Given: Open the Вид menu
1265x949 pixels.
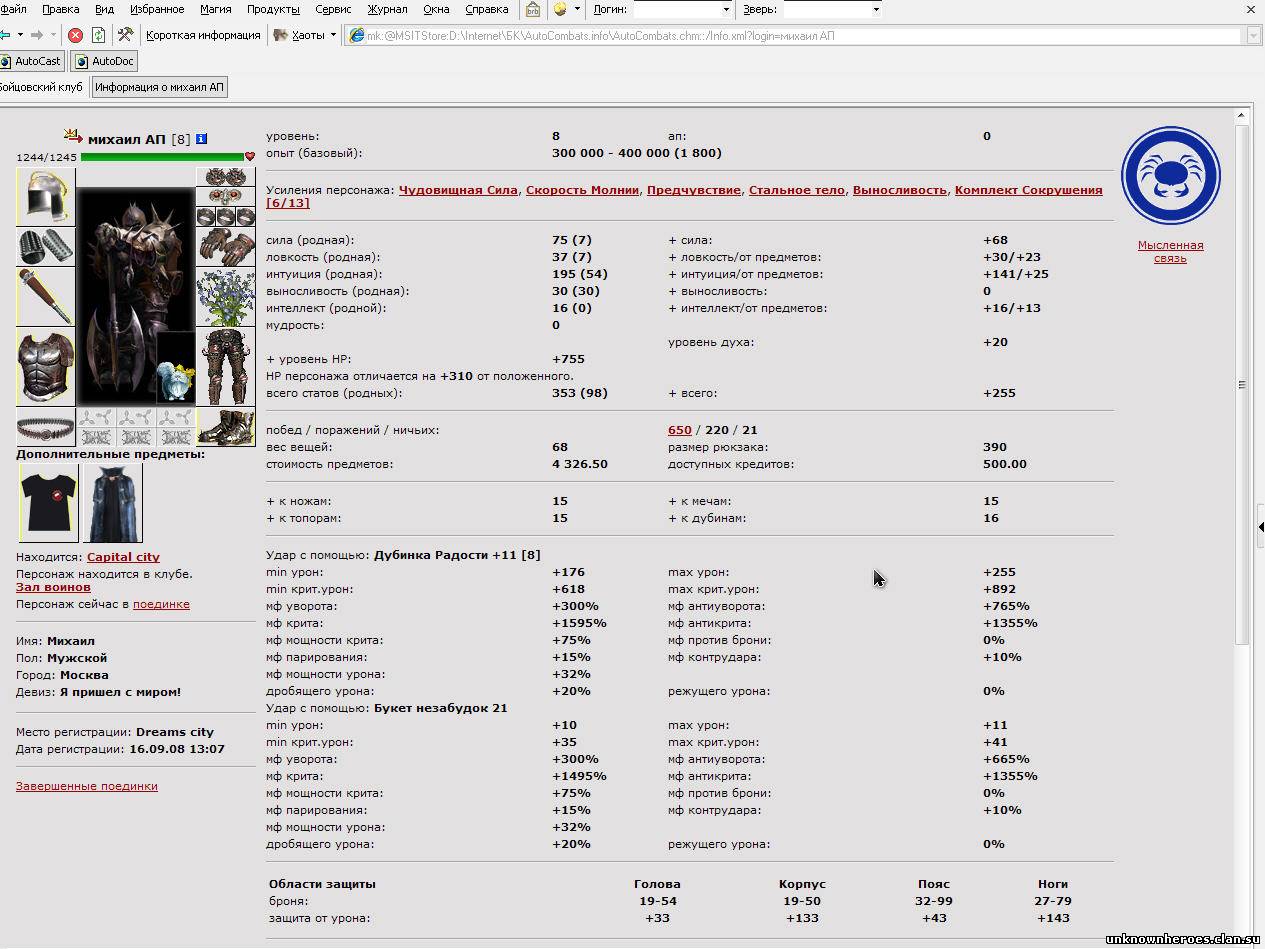Looking at the screenshot, I should coord(104,9).
